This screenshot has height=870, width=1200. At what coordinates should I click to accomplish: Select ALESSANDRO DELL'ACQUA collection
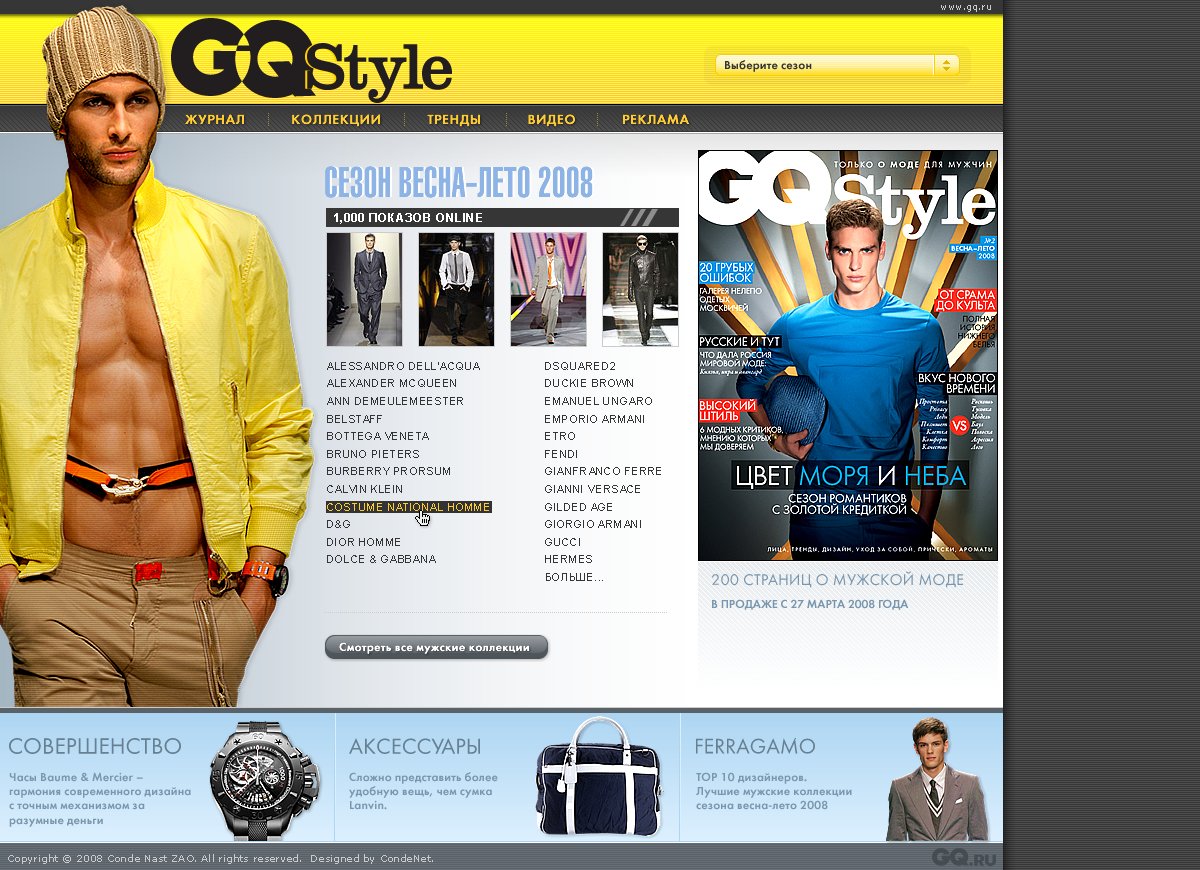click(x=403, y=366)
